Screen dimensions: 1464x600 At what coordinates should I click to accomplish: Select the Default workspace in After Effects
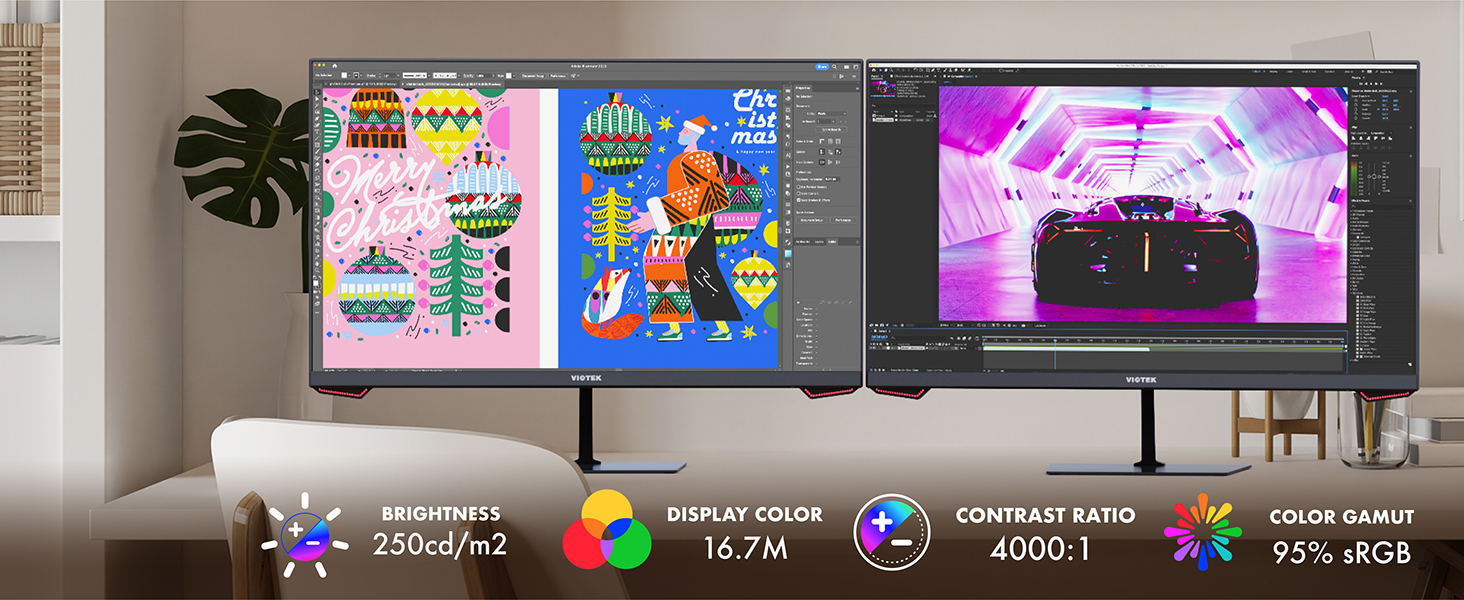coord(1256,72)
